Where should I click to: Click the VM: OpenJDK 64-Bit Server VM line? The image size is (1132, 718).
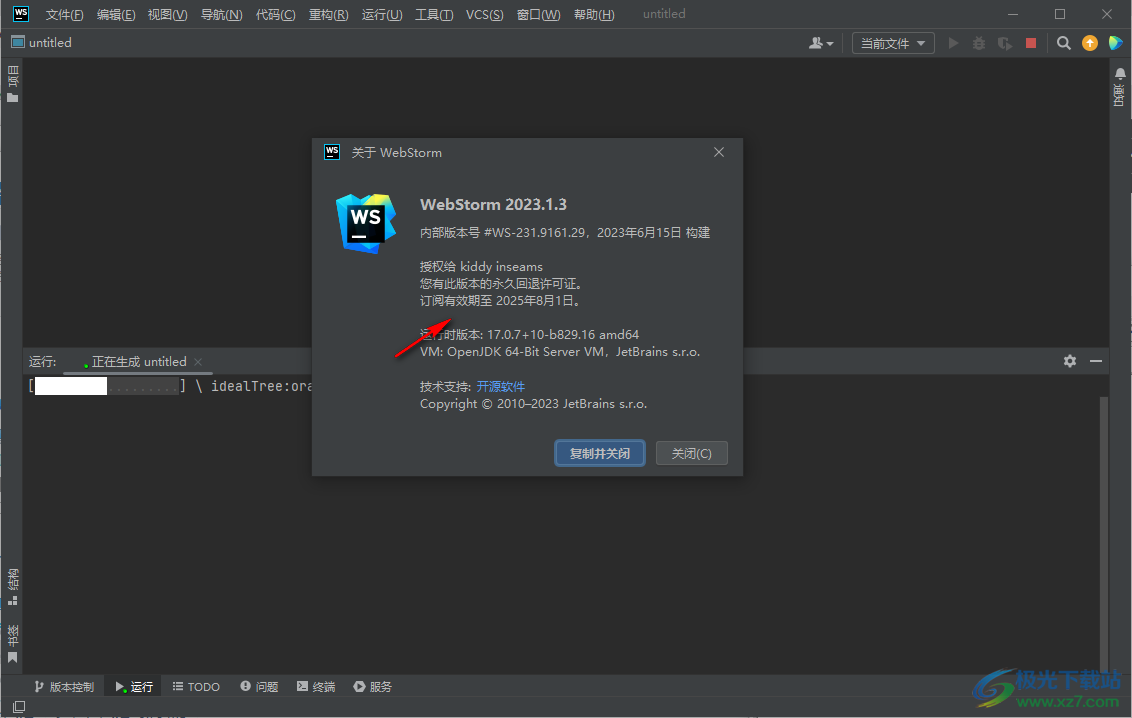click(560, 352)
